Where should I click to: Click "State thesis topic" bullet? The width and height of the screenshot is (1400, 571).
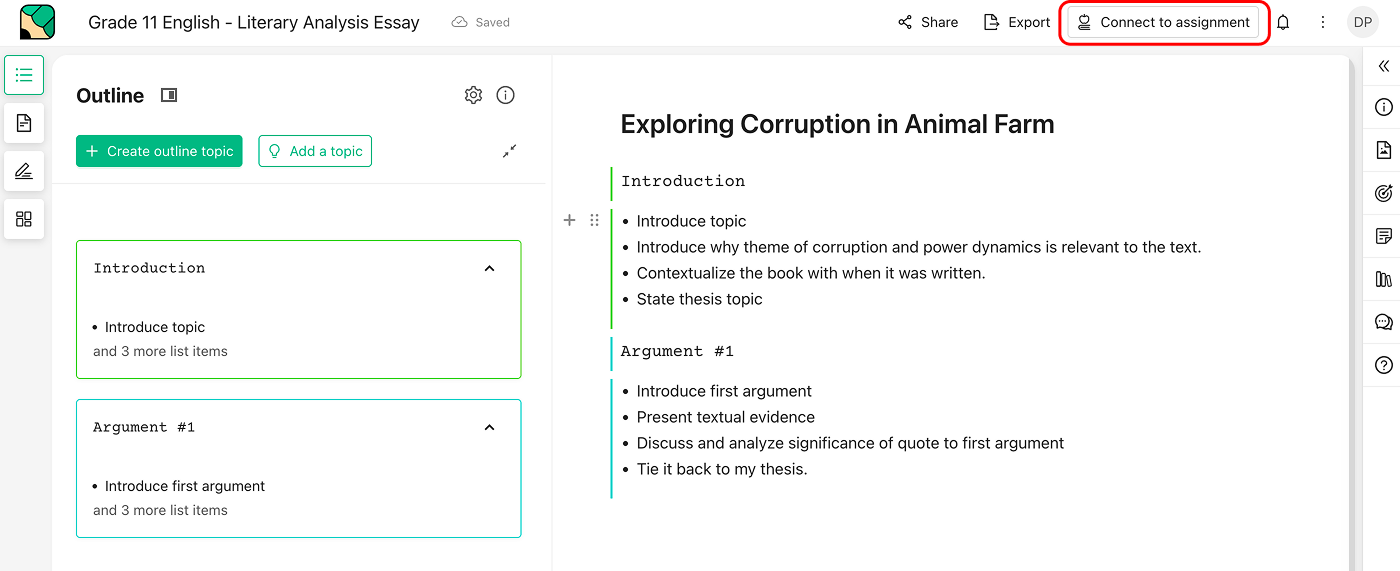coord(699,299)
